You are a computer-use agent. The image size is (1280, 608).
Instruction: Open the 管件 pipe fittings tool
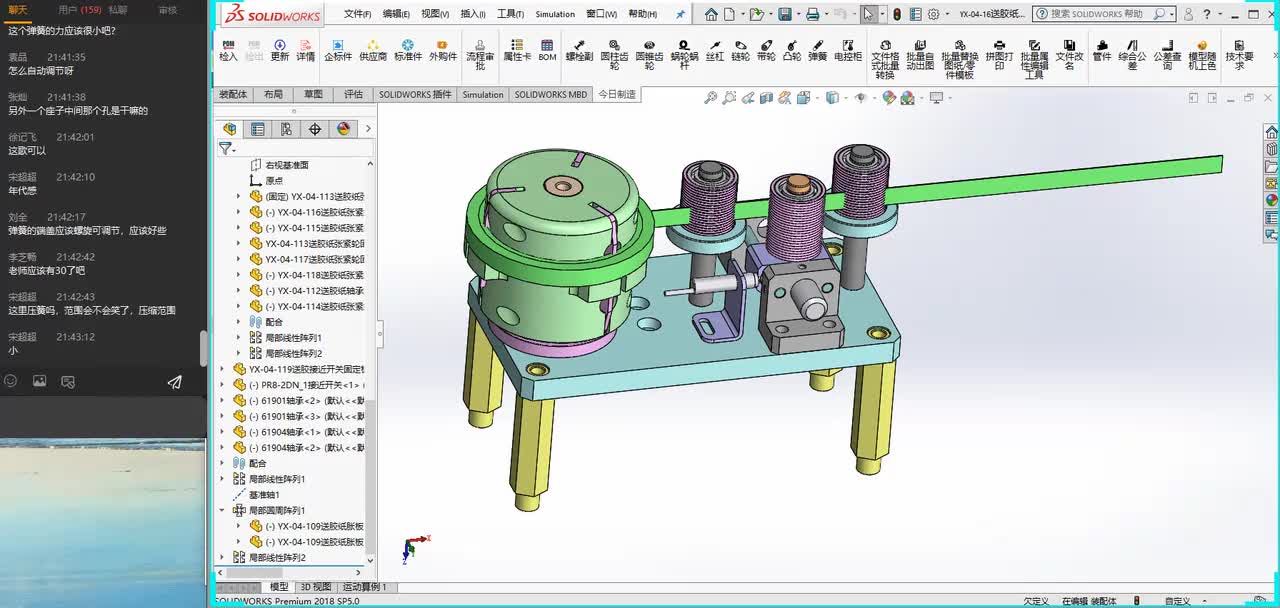click(x=1102, y=51)
